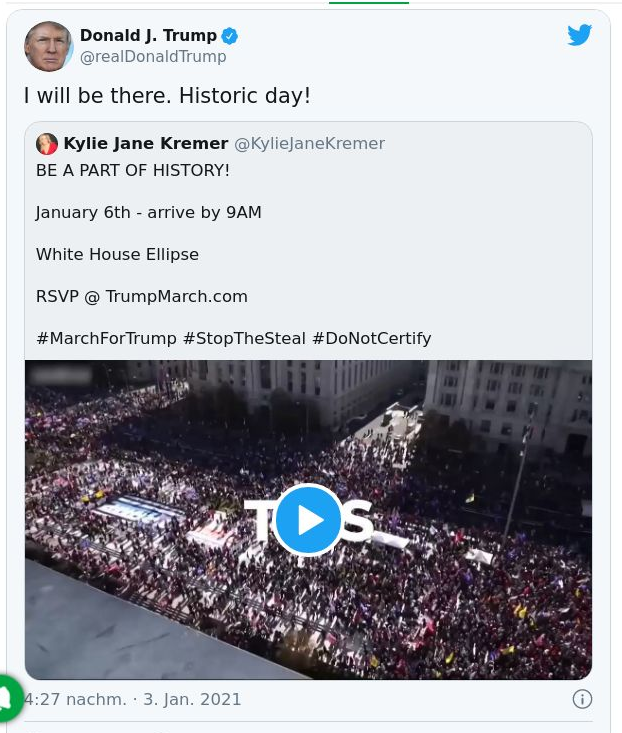Click the "BE A PART OF HISTORY!" line

click(x=133, y=170)
